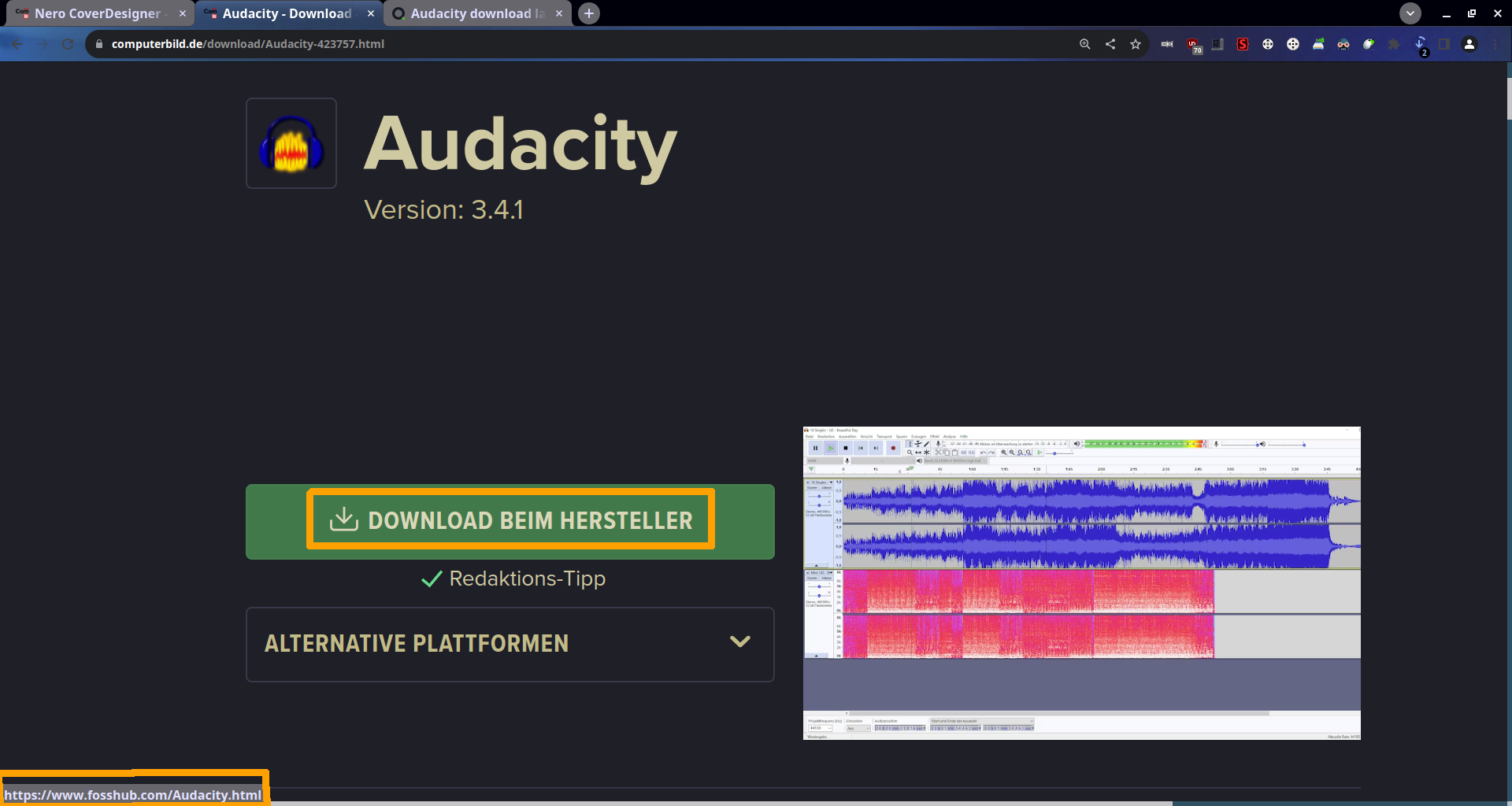Viewport: 1512px width, 806px height.
Task: Click the Version: 3.4.1 text
Action: [443, 210]
